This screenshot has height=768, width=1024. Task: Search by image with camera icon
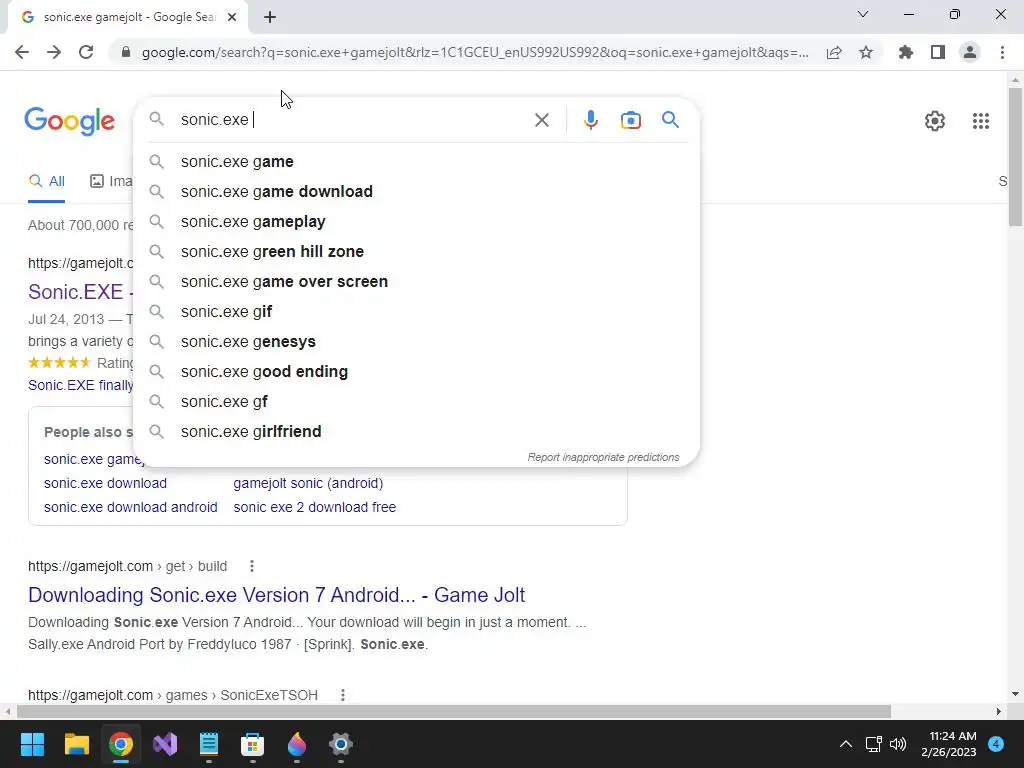click(630, 120)
